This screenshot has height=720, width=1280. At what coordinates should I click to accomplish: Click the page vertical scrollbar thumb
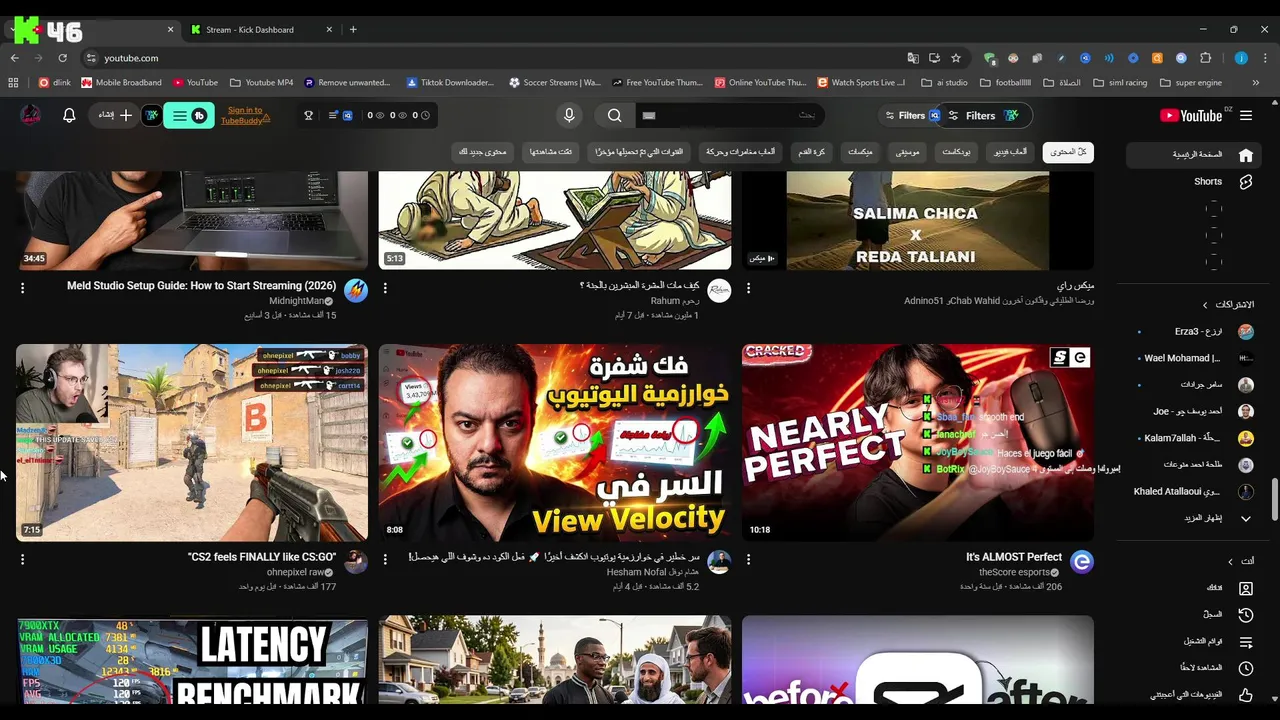click(x=1274, y=498)
